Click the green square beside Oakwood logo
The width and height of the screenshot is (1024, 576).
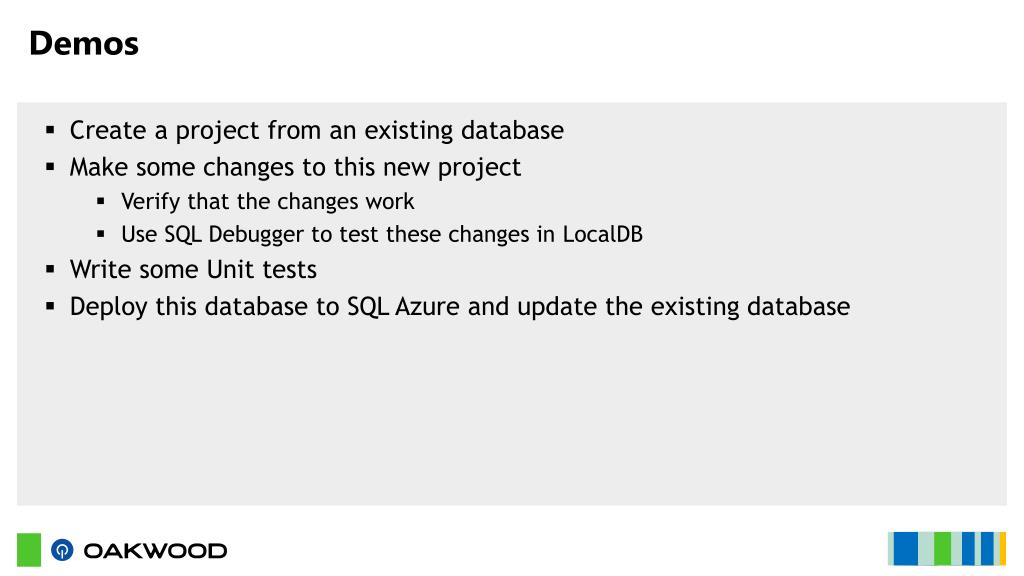29,550
